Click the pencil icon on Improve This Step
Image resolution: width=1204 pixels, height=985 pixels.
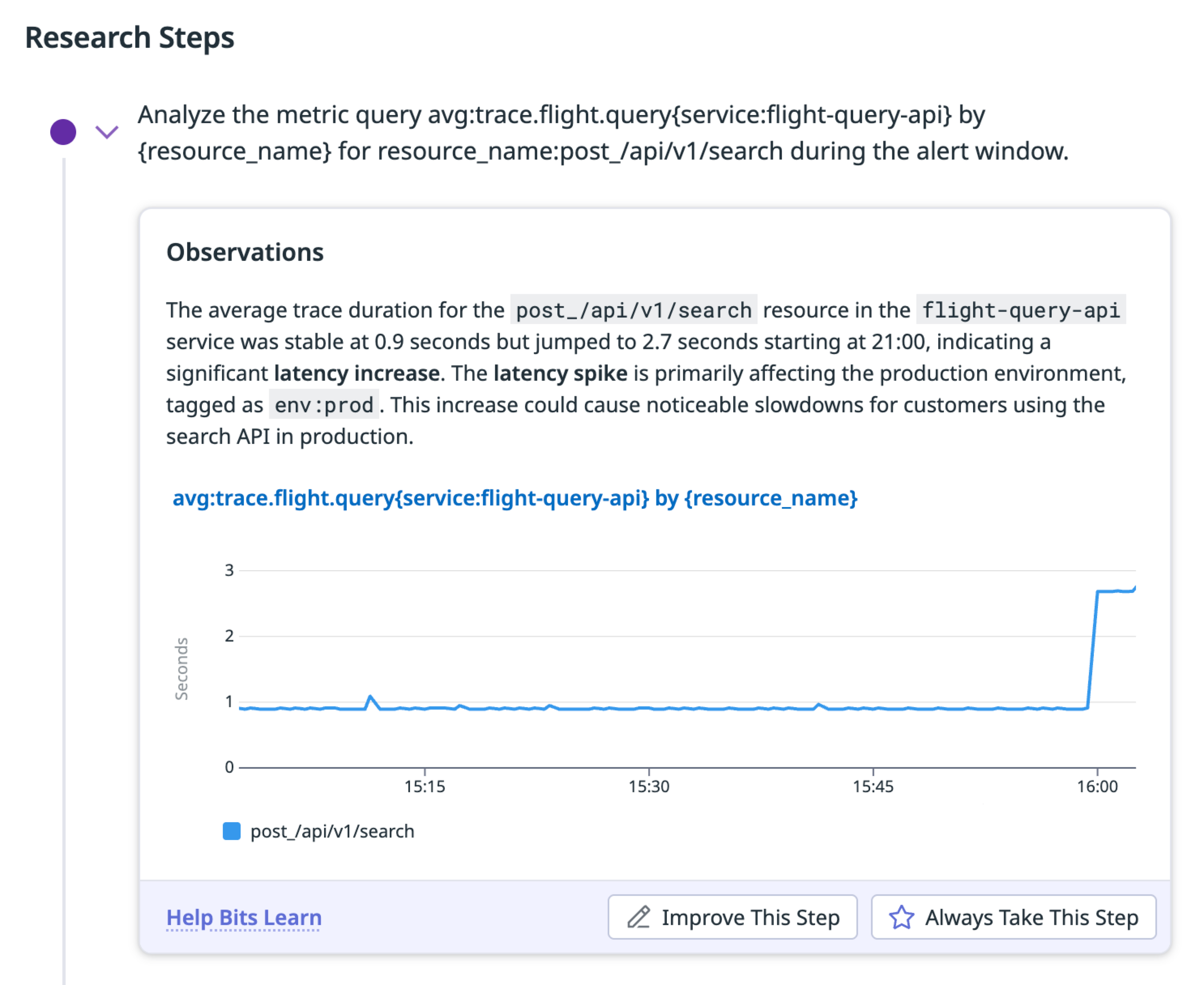coord(638,917)
